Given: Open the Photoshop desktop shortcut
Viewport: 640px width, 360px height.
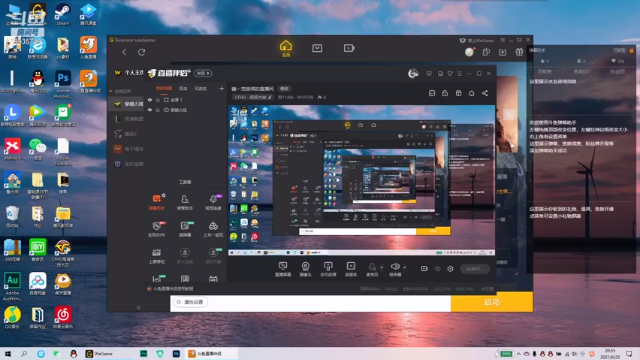Looking at the screenshot, I should (63, 84).
